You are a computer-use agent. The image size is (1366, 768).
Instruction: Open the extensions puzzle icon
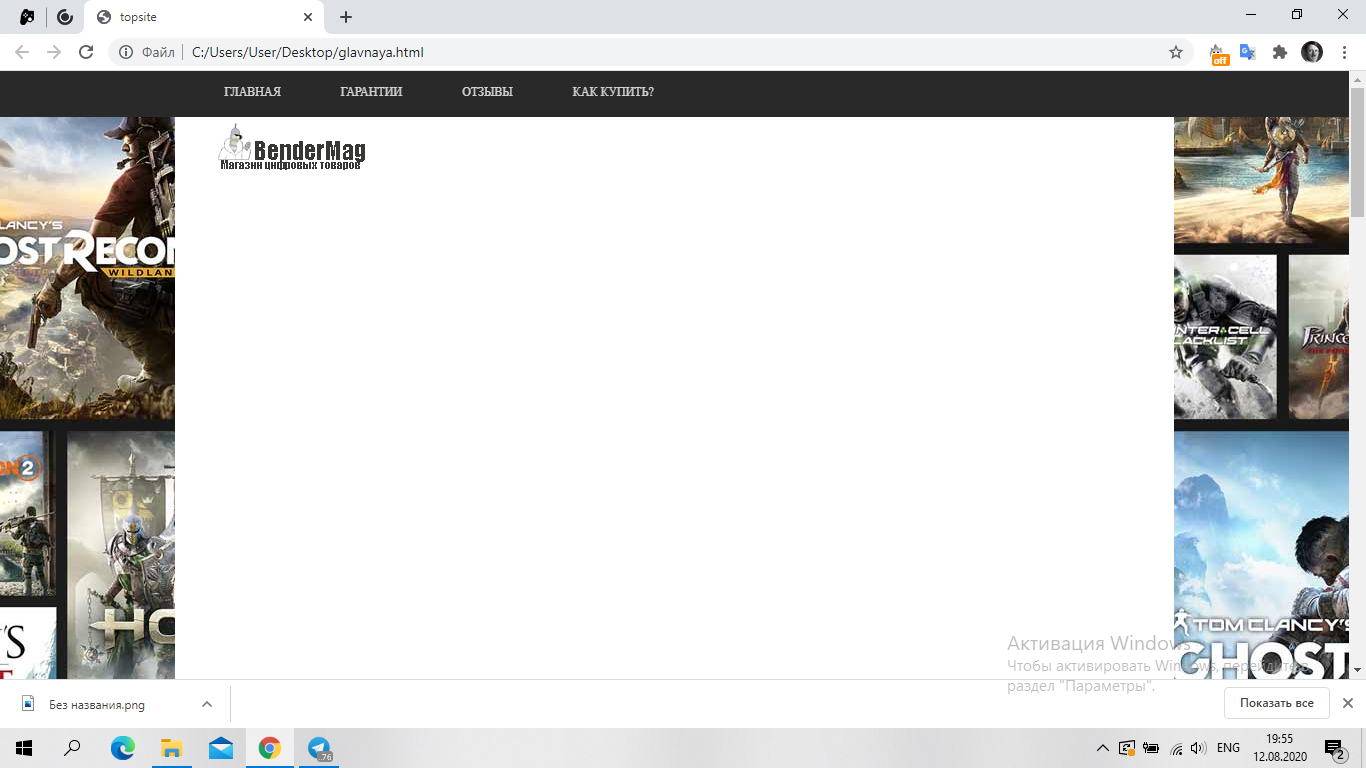tap(1280, 52)
